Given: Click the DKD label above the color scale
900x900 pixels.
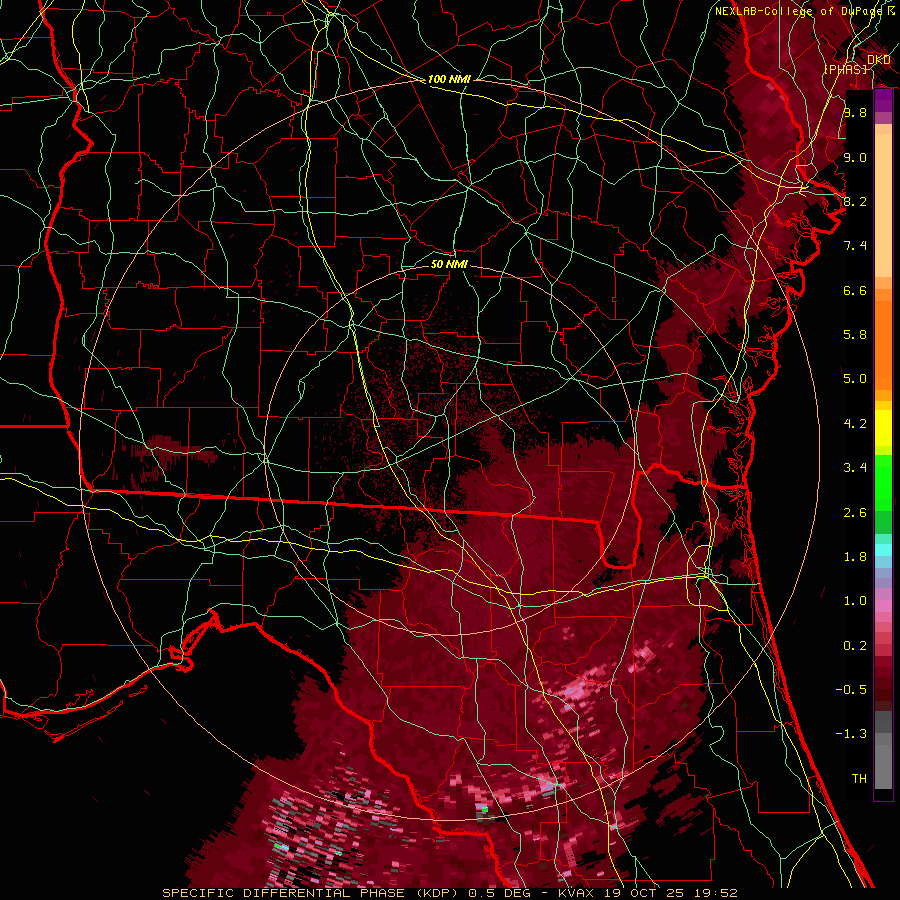Looking at the screenshot, I should [x=878, y=60].
